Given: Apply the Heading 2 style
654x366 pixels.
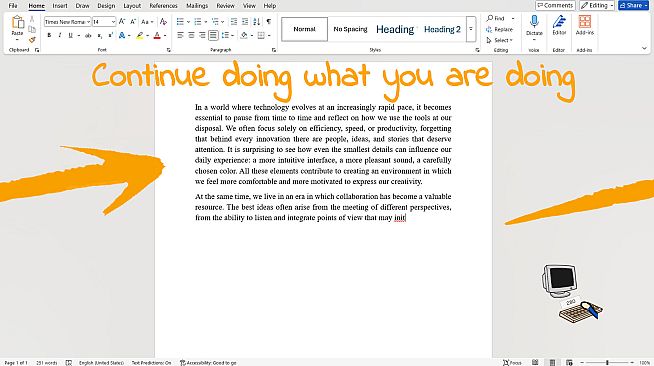Looking at the screenshot, I should (442, 29).
